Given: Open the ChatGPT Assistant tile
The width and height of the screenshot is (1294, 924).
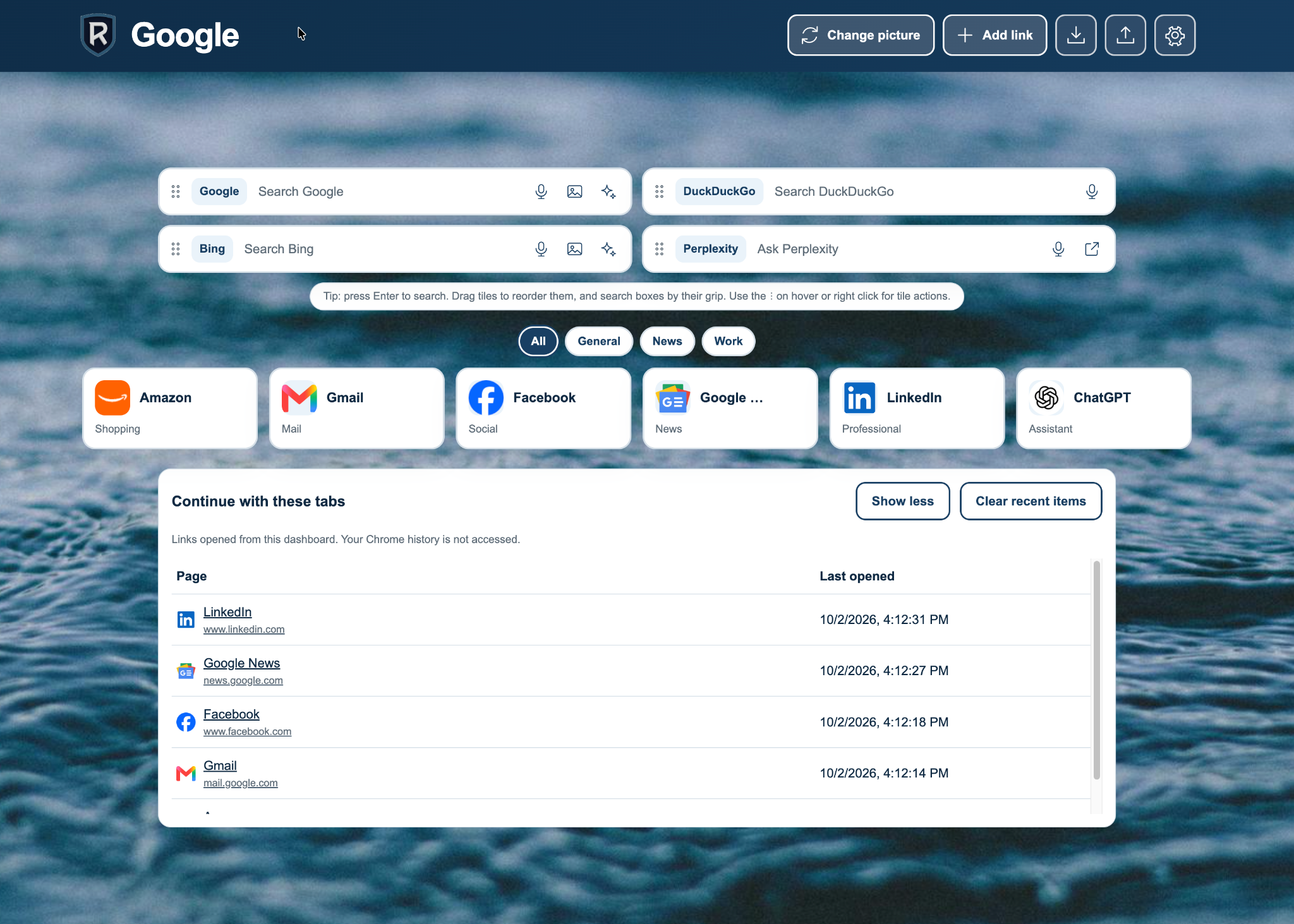Looking at the screenshot, I should 1104,409.
